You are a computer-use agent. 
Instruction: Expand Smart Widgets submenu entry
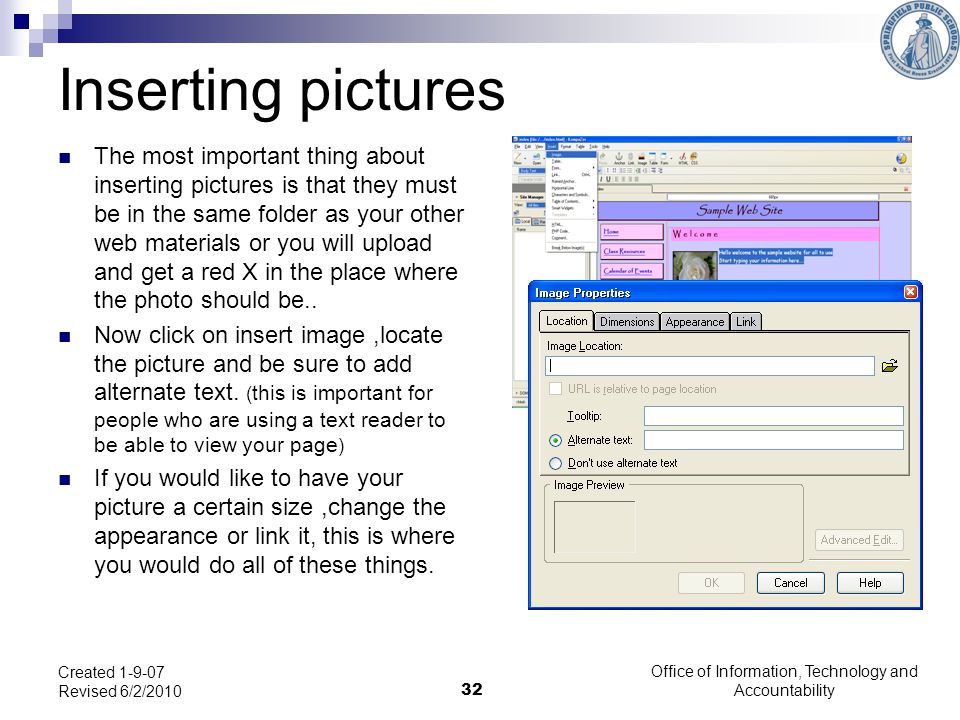571,208
